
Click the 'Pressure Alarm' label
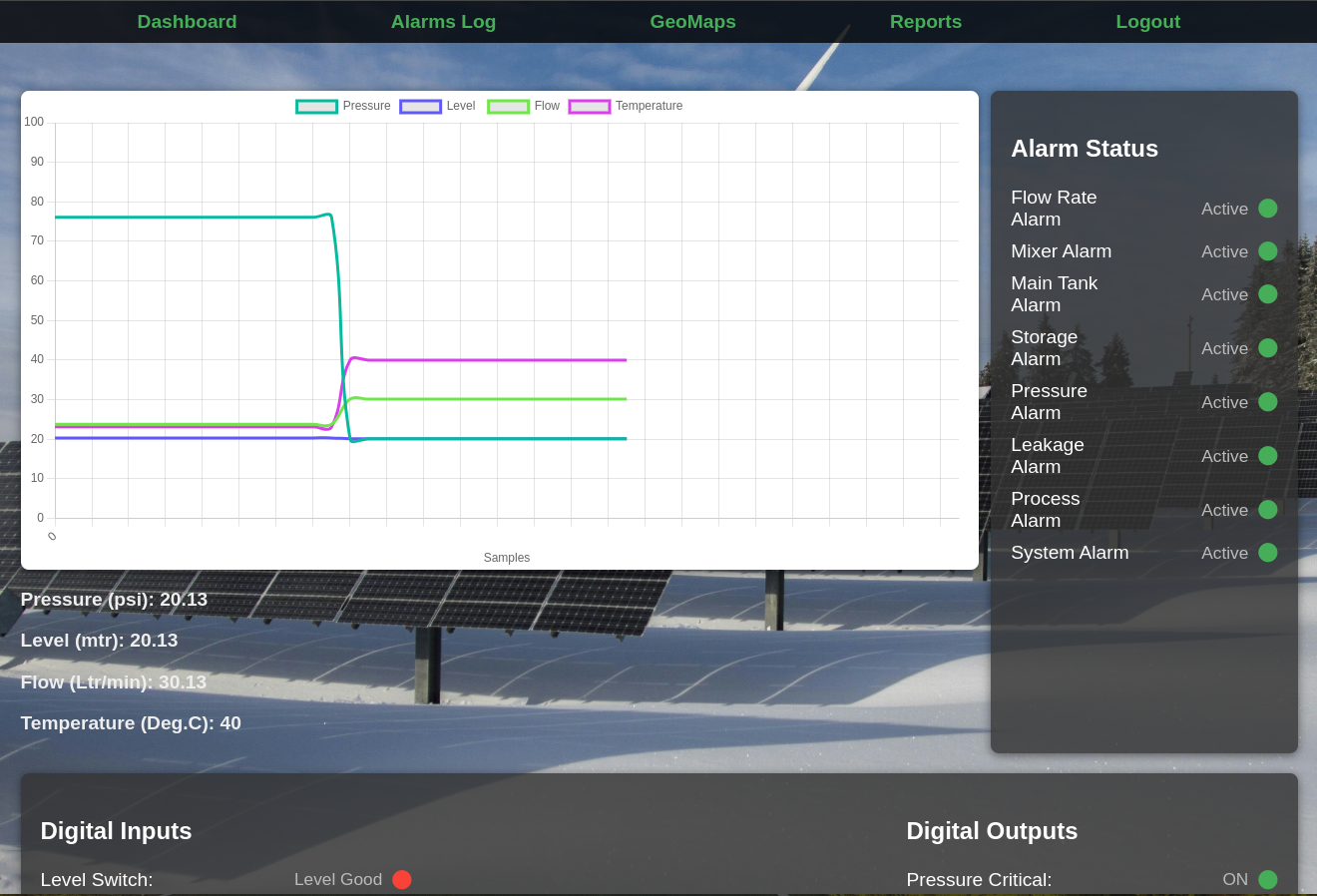1049,402
